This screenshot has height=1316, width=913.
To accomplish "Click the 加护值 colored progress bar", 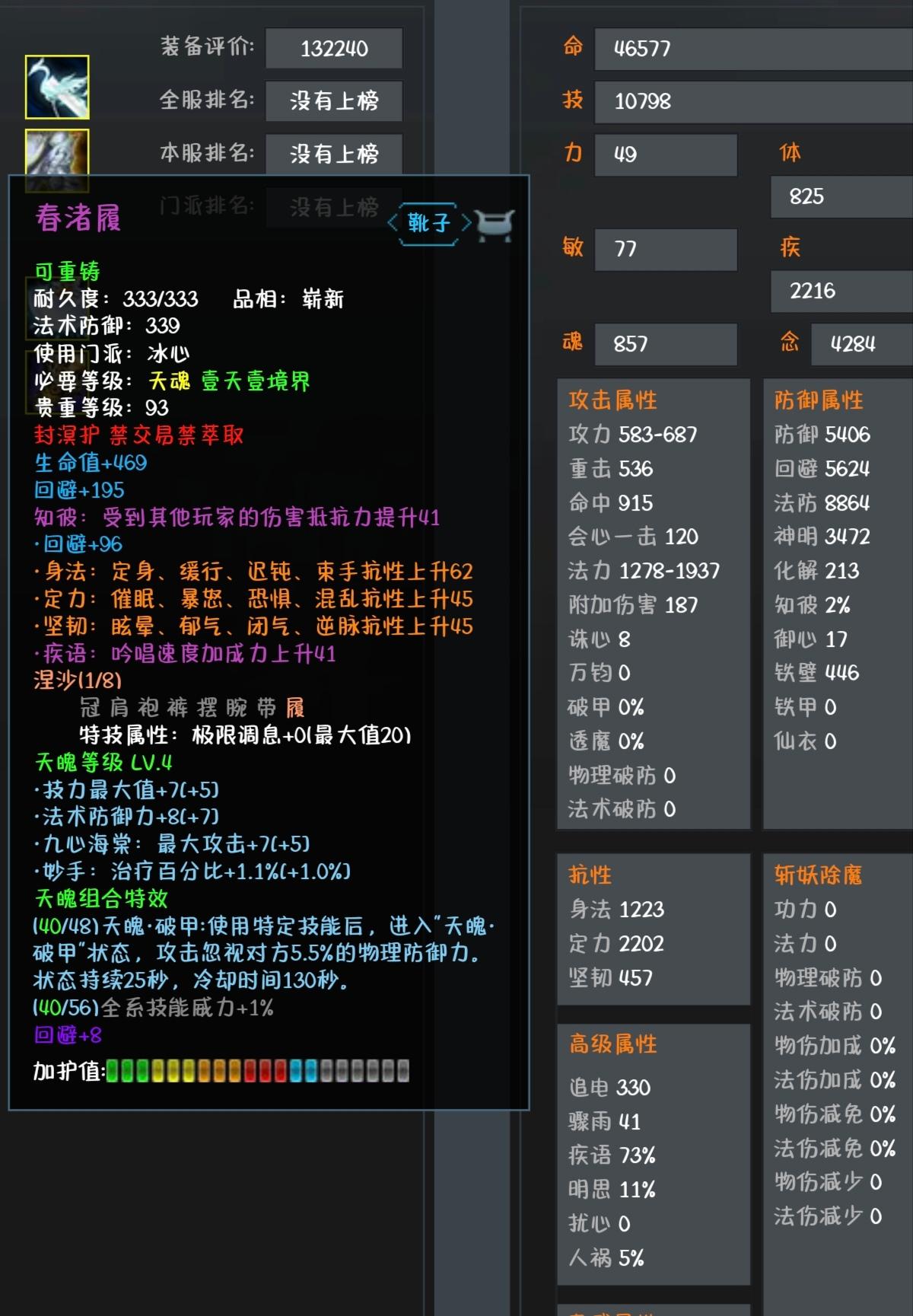I will click(258, 1071).
